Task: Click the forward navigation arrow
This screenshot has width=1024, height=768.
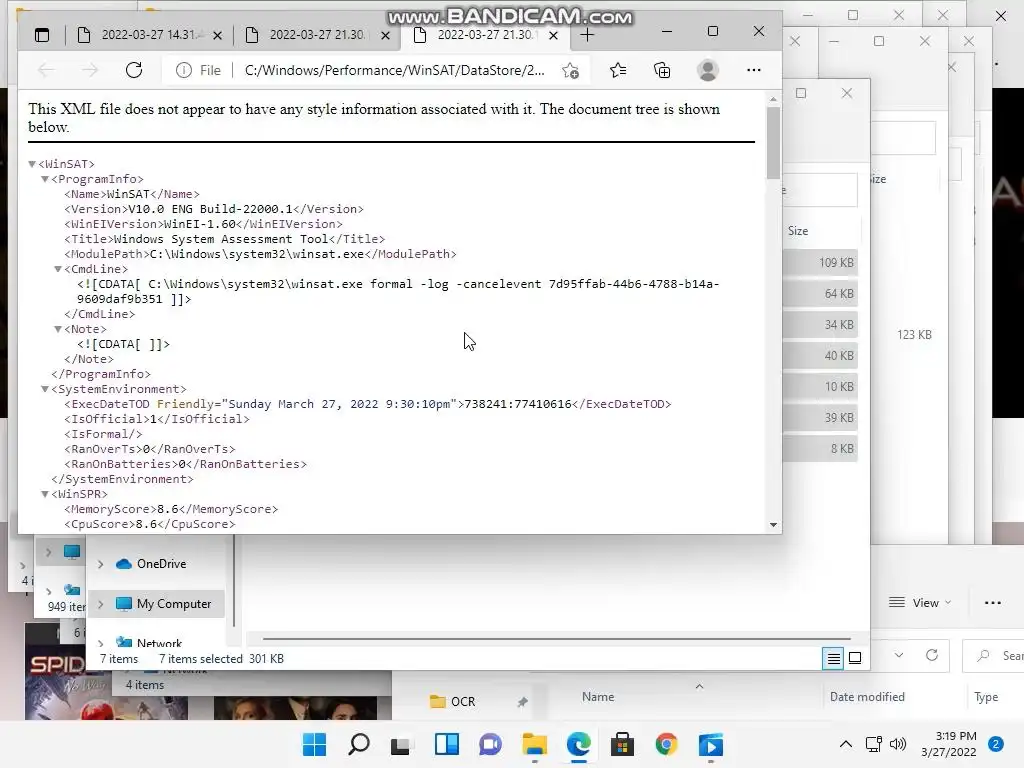Action: (90, 70)
